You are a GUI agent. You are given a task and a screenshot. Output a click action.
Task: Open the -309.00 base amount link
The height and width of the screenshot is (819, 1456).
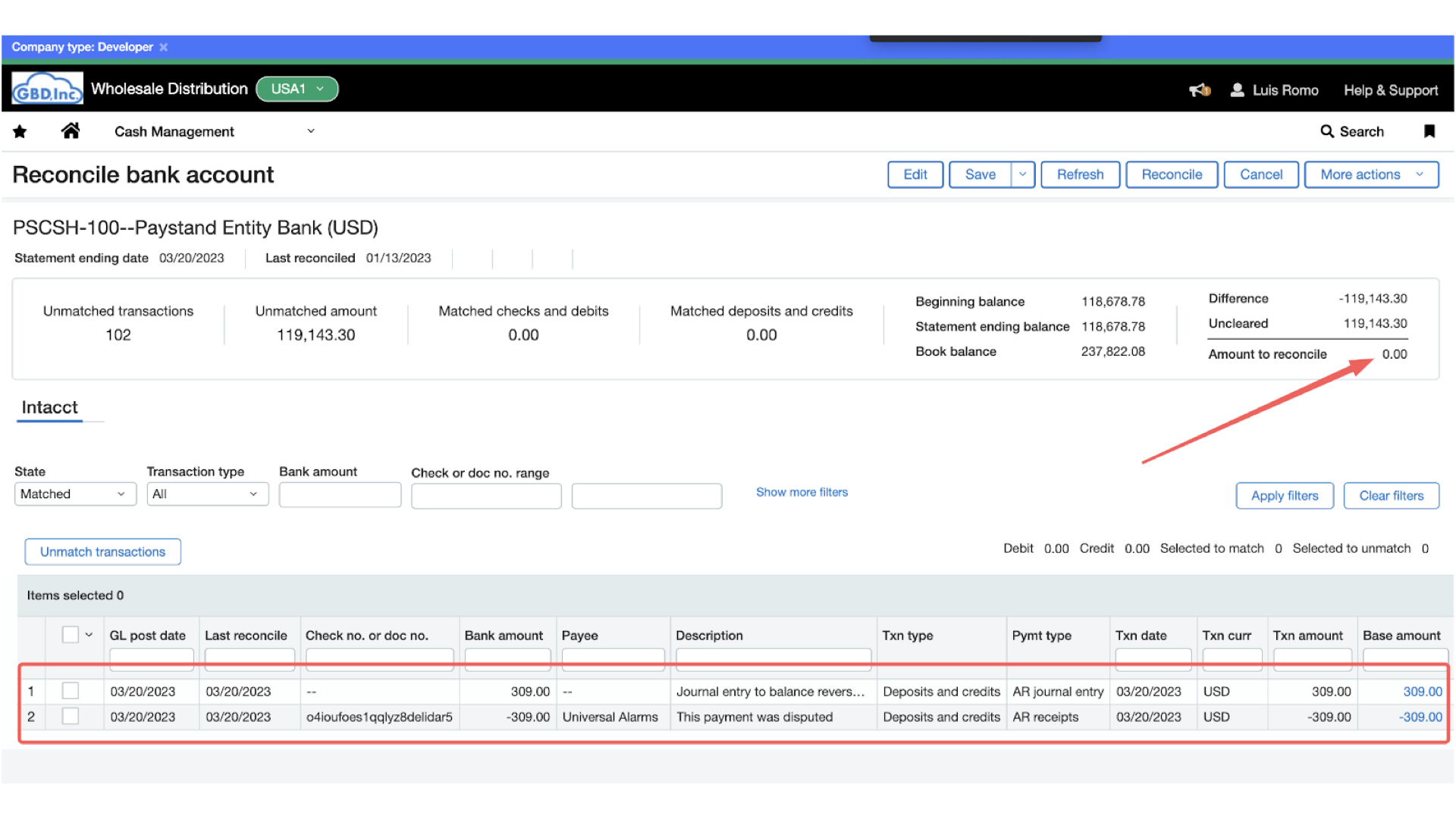point(1420,717)
